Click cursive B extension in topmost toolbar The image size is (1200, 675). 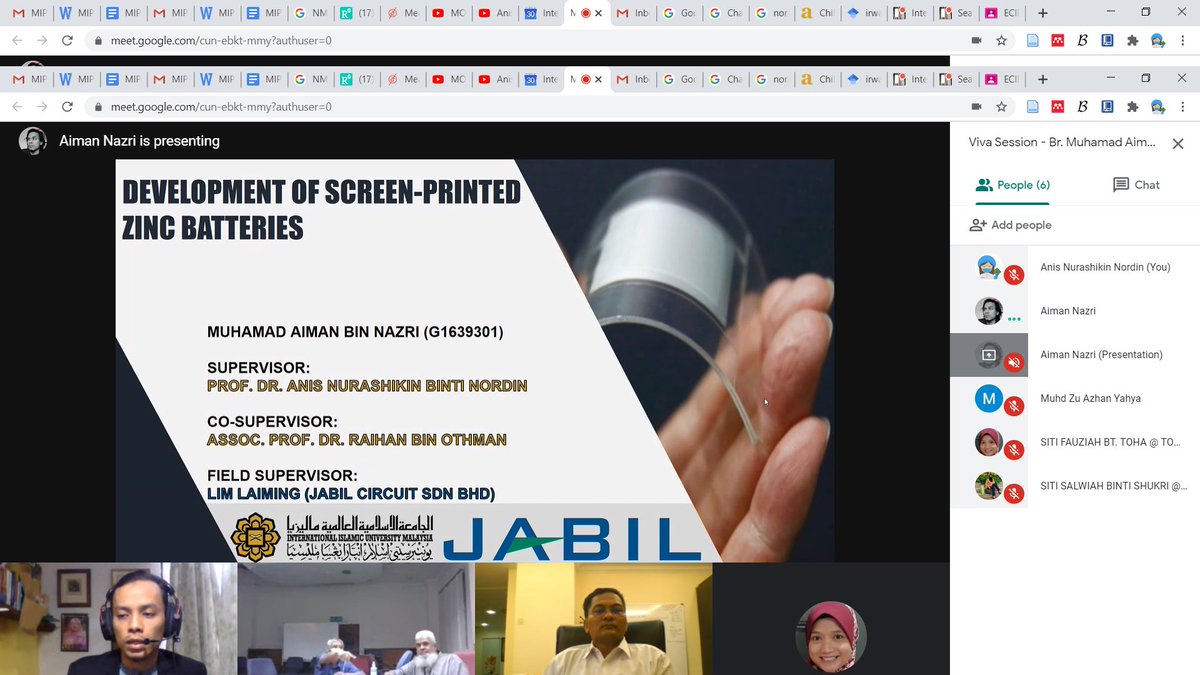tap(1083, 41)
